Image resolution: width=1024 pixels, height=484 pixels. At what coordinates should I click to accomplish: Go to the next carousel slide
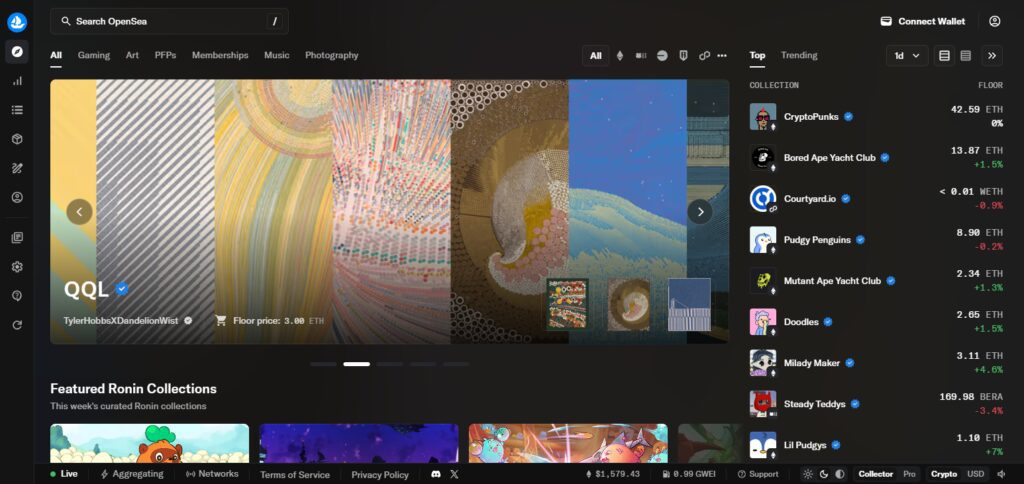pyautogui.click(x=700, y=212)
